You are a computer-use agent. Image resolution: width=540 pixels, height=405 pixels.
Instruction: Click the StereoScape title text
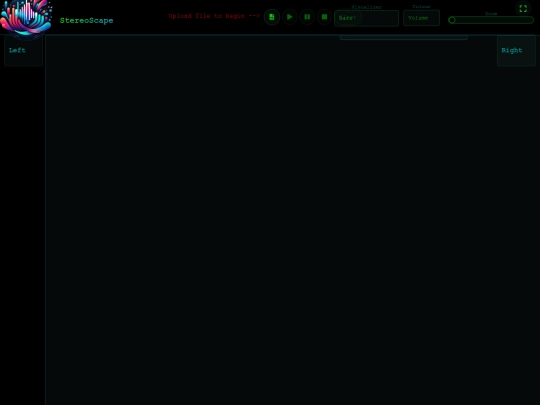pyautogui.click(x=86, y=21)
